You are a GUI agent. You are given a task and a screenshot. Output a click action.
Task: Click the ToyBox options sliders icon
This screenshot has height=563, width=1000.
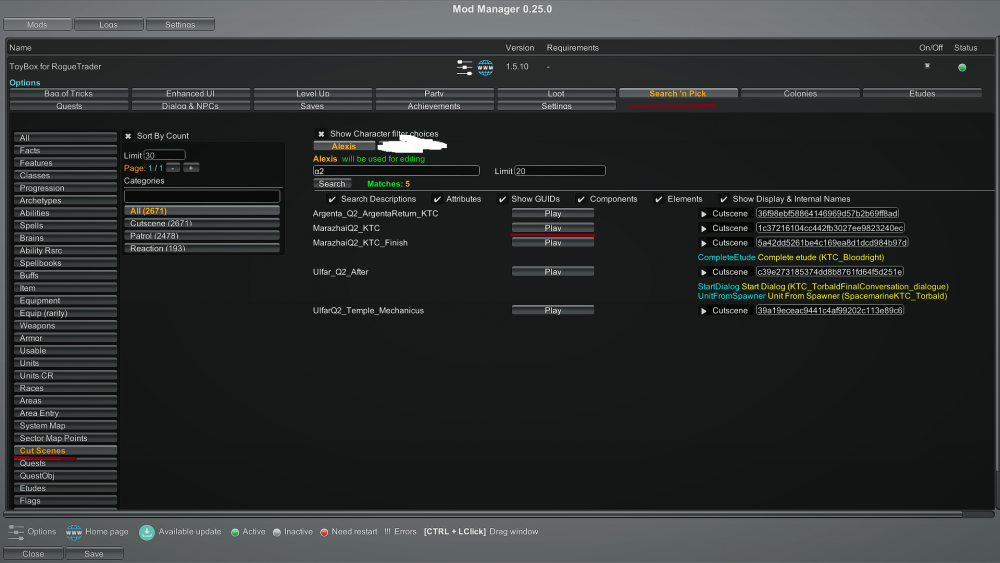pos(464,68)
